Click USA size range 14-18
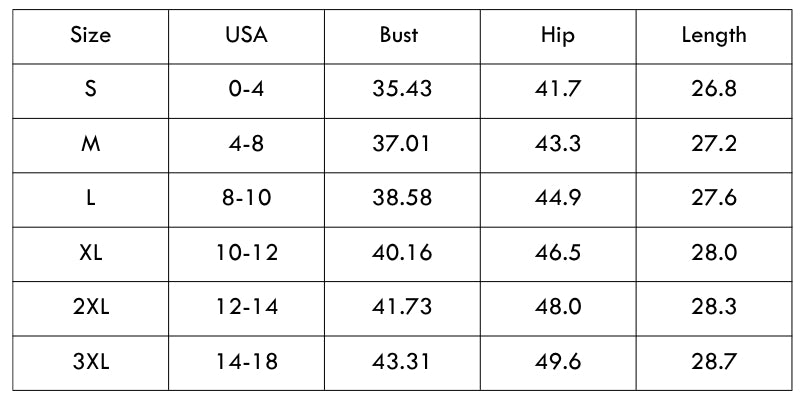 (x=246, y=360)
